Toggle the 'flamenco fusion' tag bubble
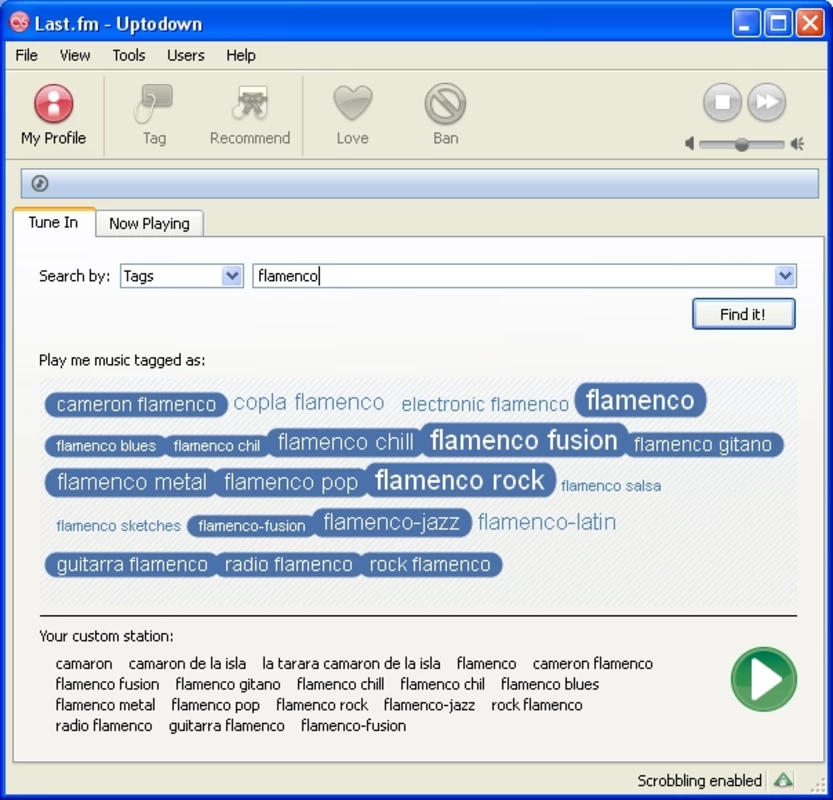 point(524,440)
